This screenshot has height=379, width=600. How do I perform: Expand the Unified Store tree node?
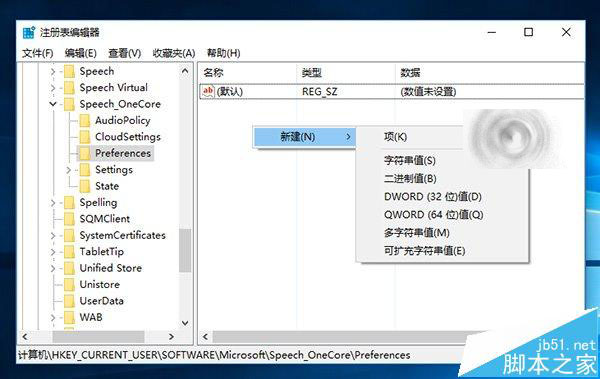53,268
